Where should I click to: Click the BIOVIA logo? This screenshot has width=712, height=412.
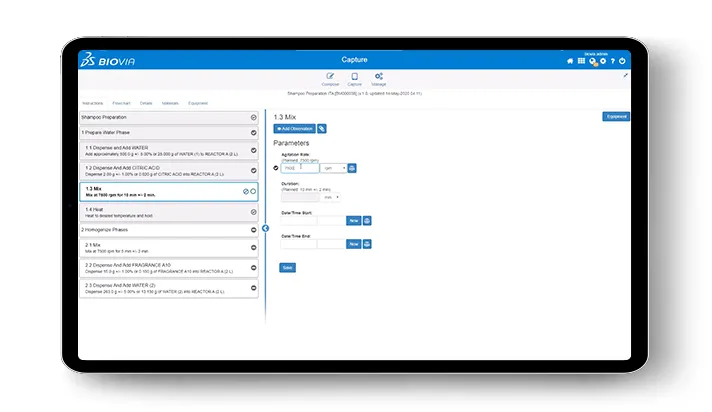click(x=108, y=60)
